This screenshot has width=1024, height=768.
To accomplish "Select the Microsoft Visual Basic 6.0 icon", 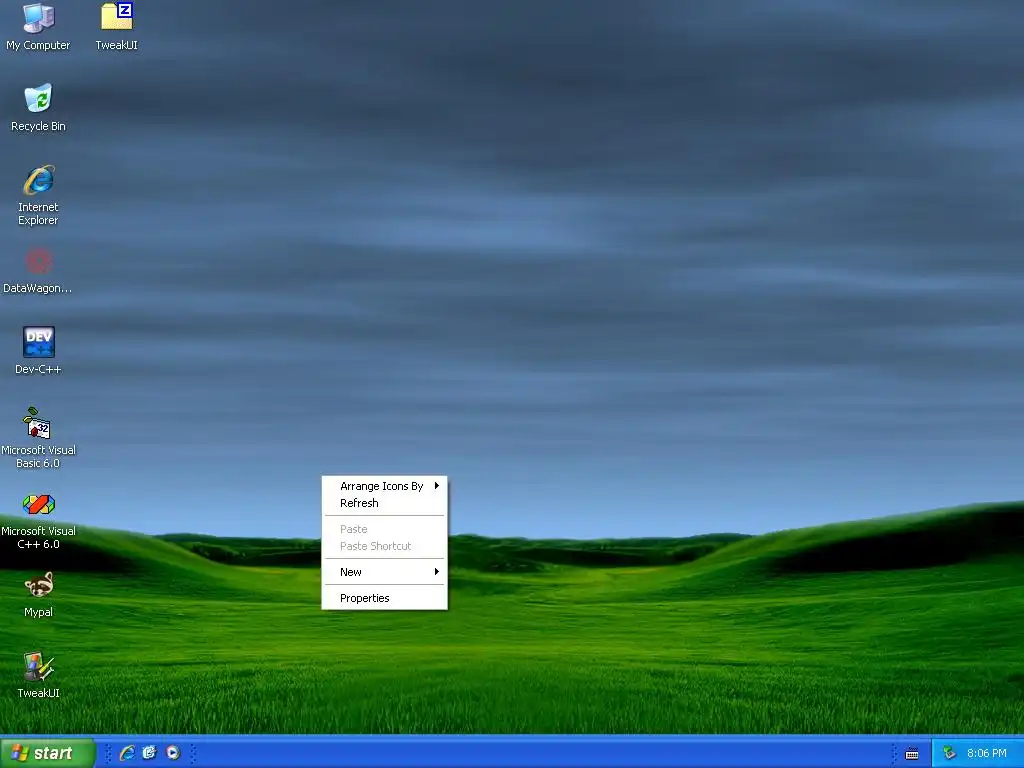I will click(x=38, y=438).
